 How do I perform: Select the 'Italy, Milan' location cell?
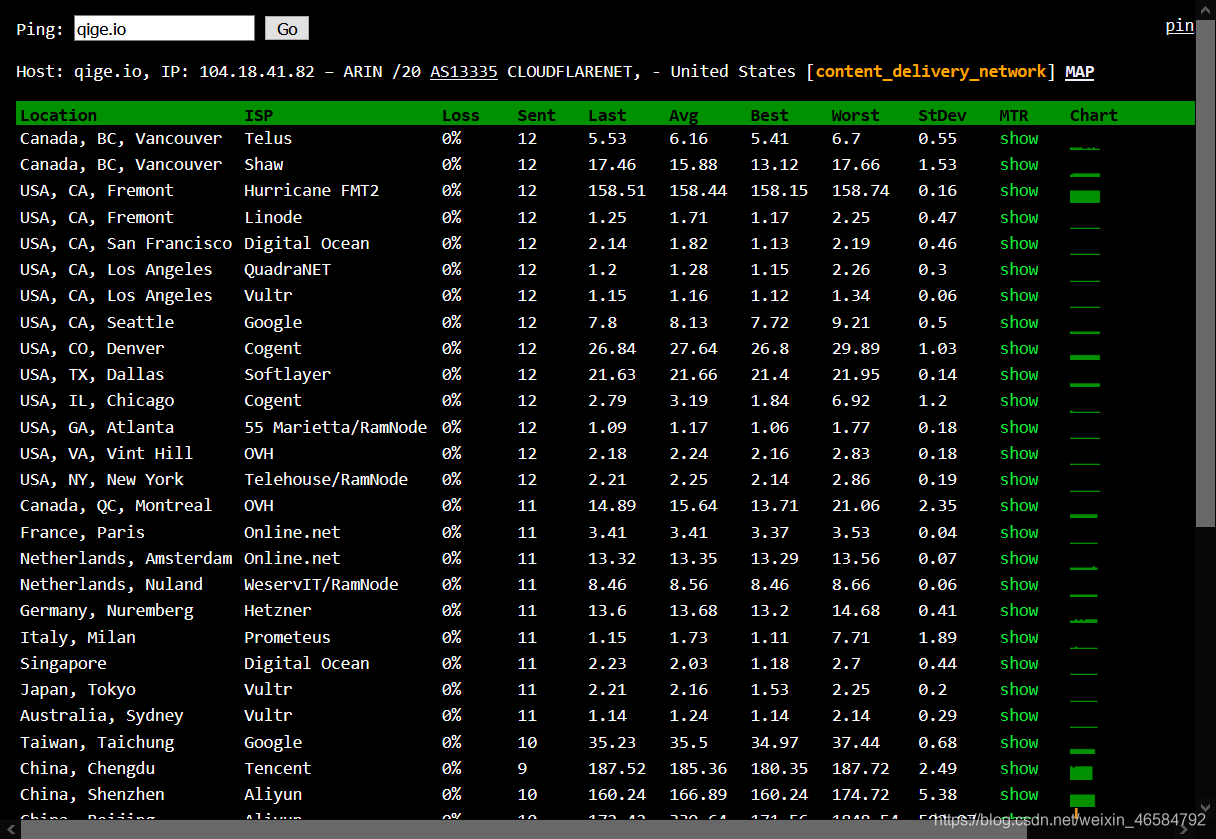coord(78,637)
